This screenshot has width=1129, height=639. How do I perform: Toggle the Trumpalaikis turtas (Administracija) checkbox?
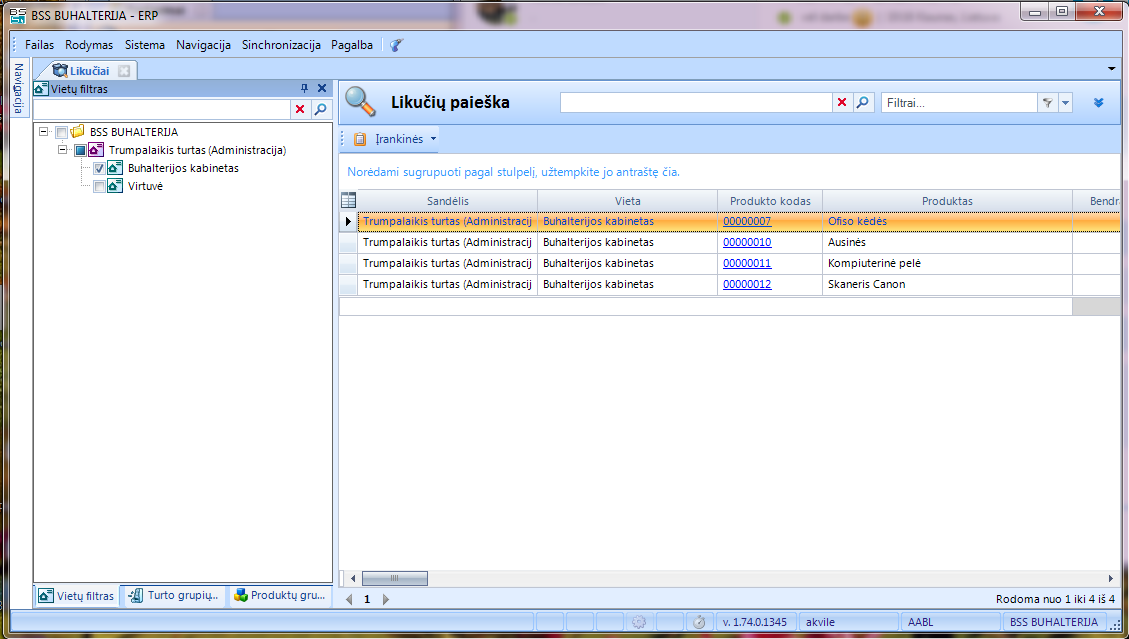81,151
